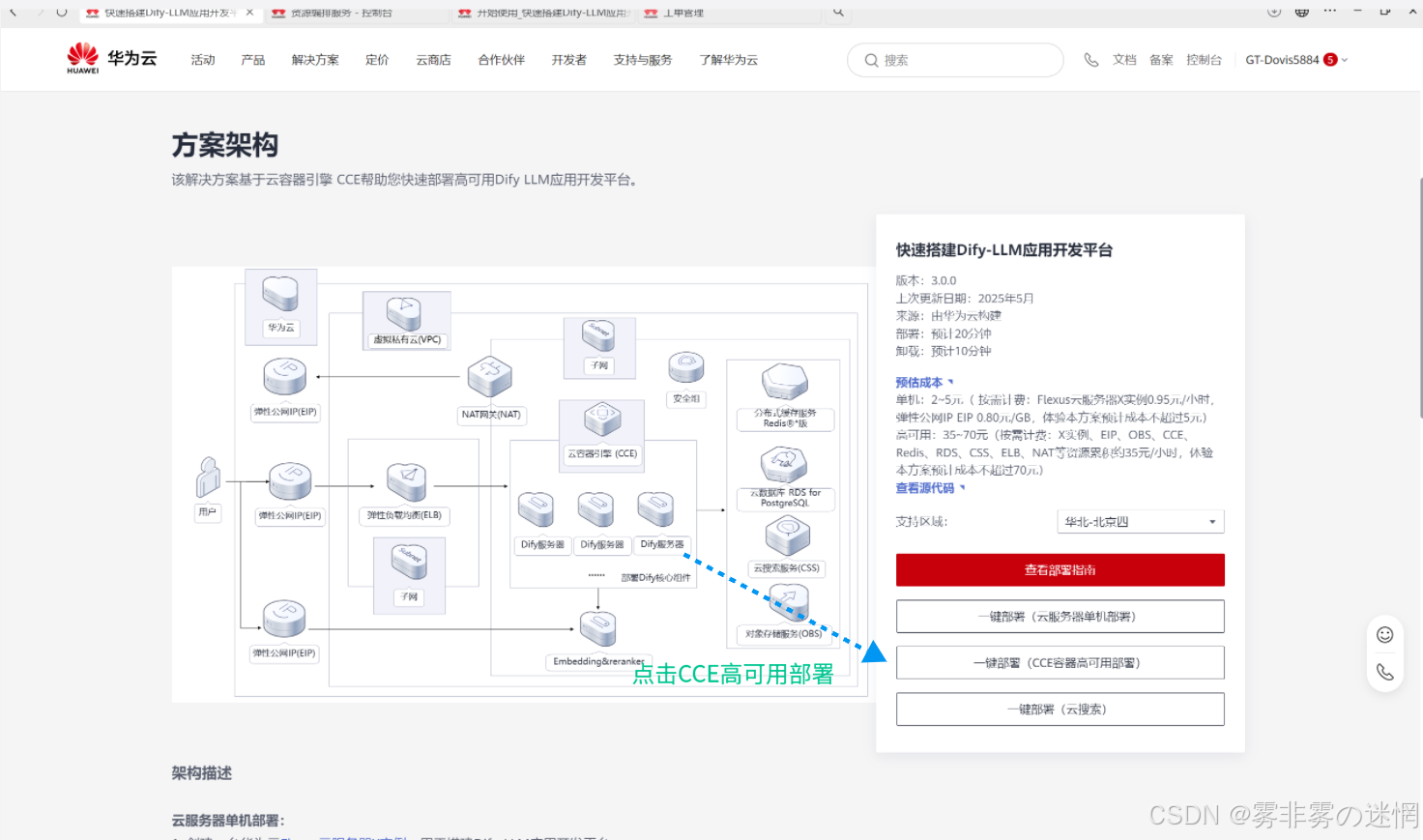Open the 控制台 link in the header

click(1205, 60)
